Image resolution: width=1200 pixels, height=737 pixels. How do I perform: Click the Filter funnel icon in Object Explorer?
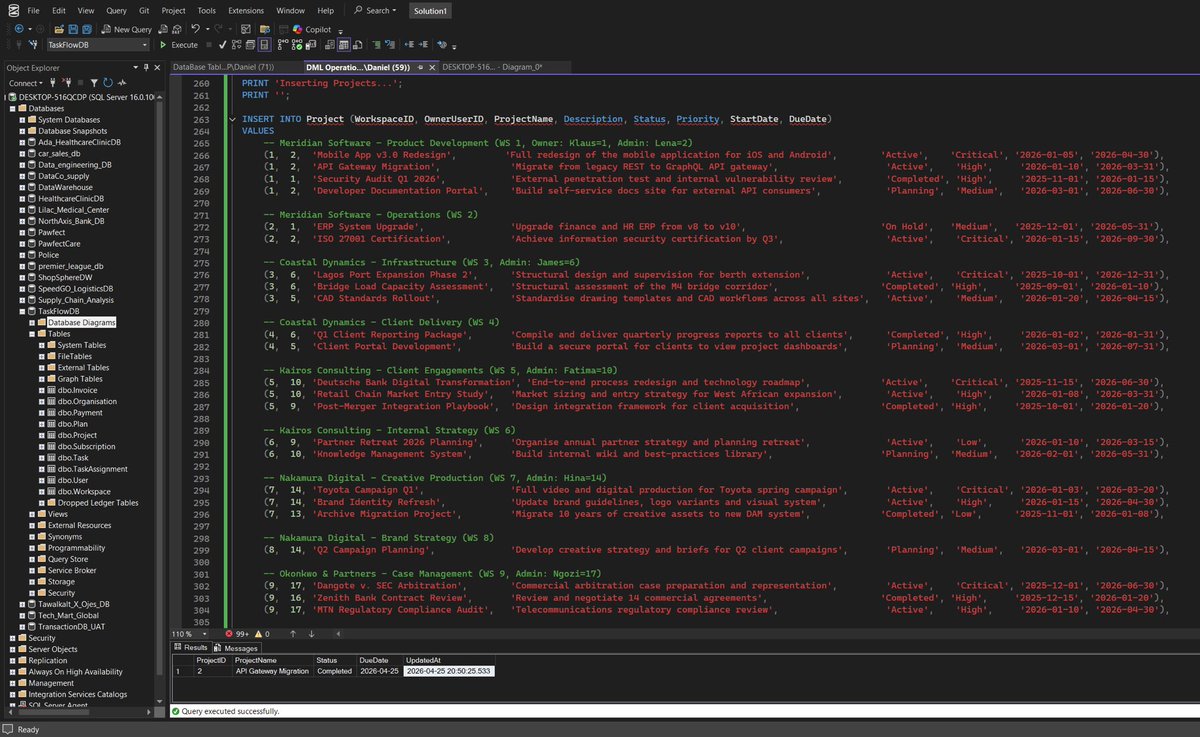point(94,83)
